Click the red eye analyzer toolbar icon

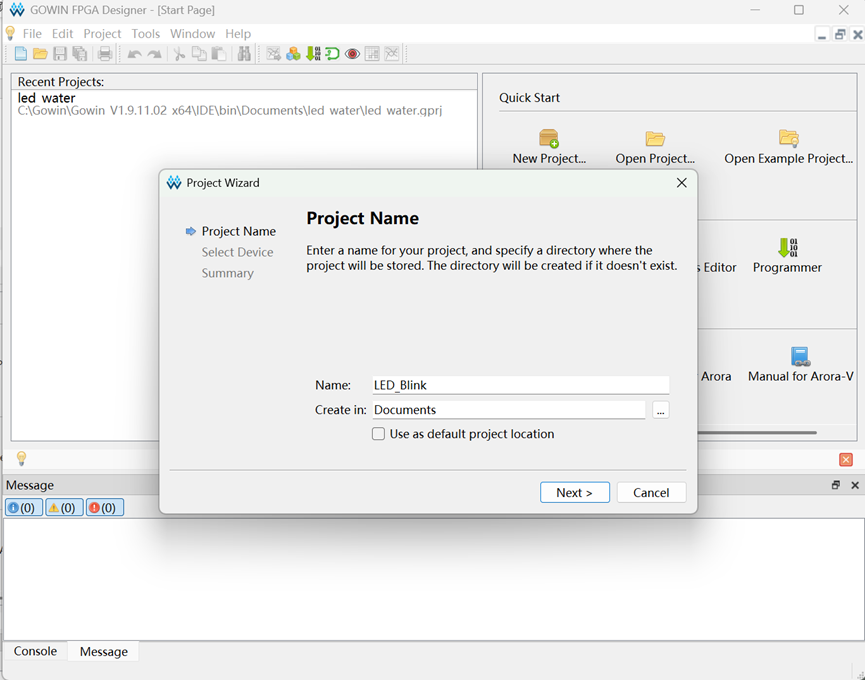[353, 53]
